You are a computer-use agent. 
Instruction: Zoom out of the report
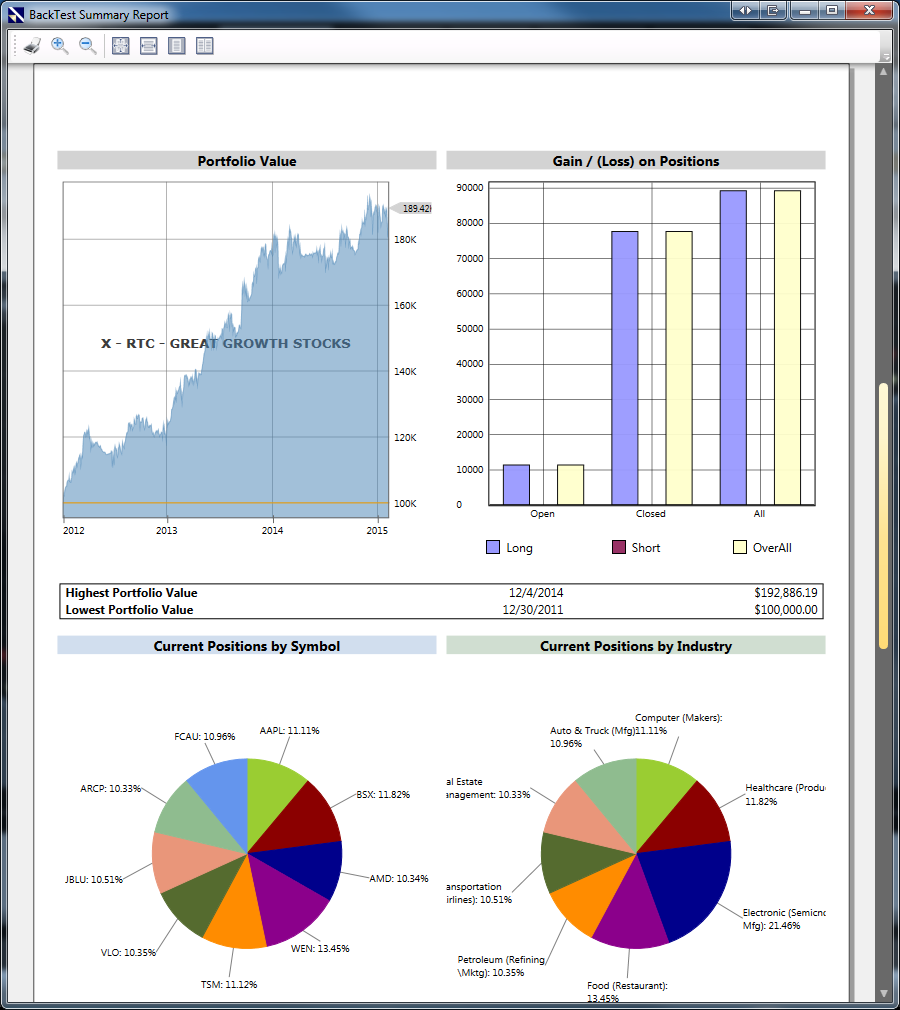[x=88, y=46]
